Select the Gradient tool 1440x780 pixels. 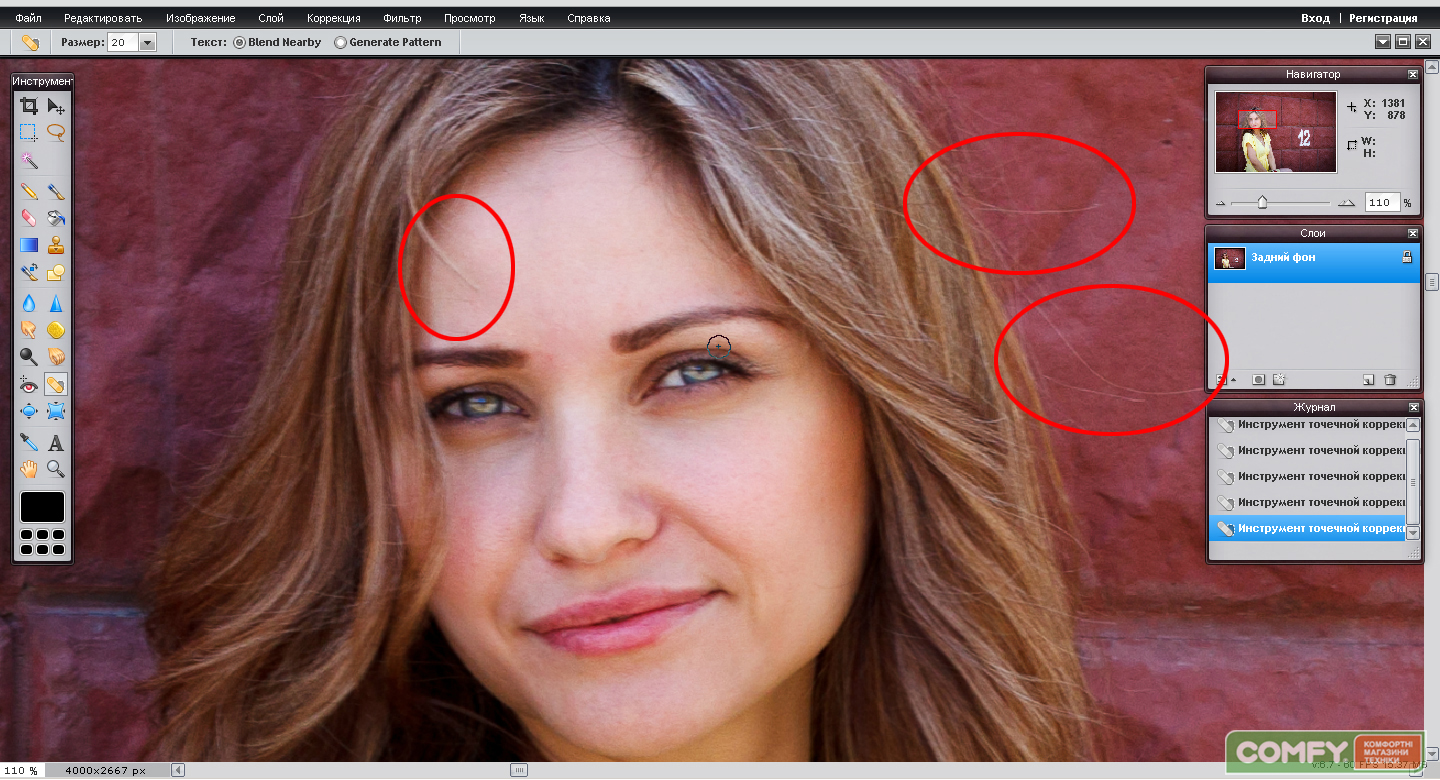pos(29,244)
